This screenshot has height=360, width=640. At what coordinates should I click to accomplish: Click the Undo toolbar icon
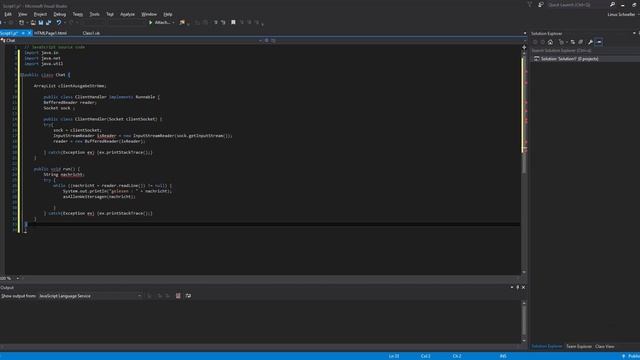pyautogui.click(x=59, y=22)
